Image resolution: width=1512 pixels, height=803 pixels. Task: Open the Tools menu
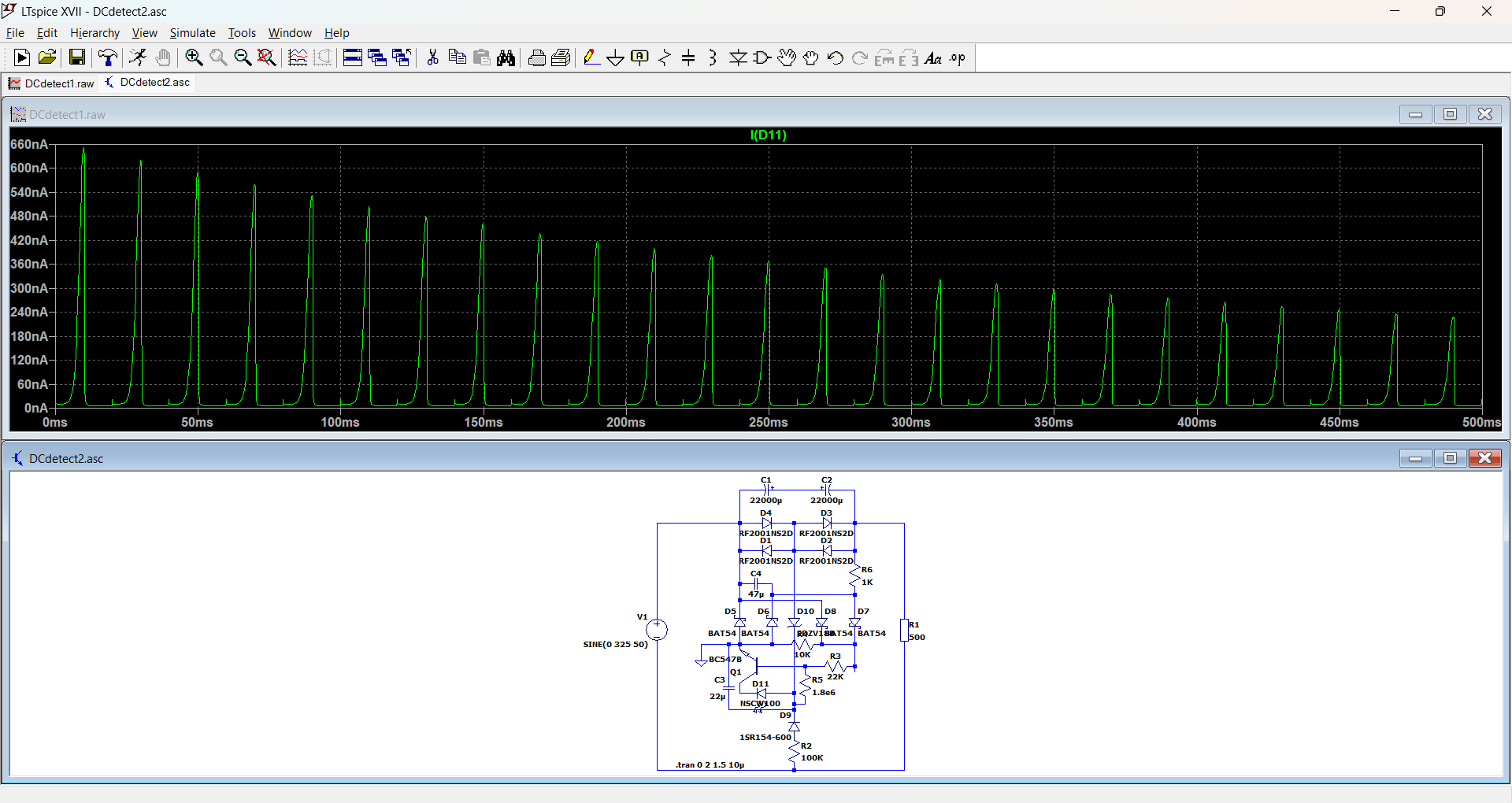242,33
